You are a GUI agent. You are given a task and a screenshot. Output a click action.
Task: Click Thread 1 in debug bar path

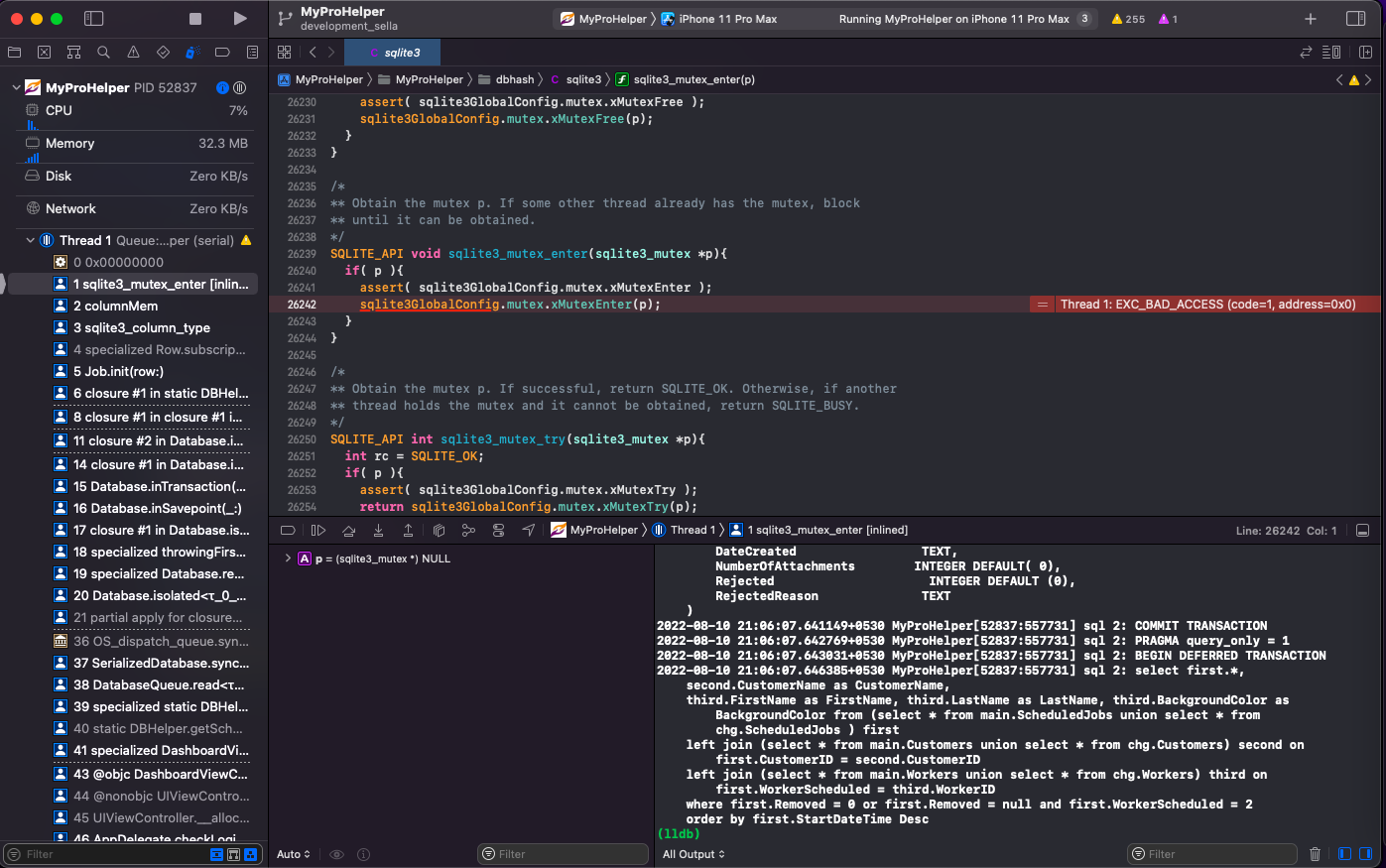coord(684,530)
